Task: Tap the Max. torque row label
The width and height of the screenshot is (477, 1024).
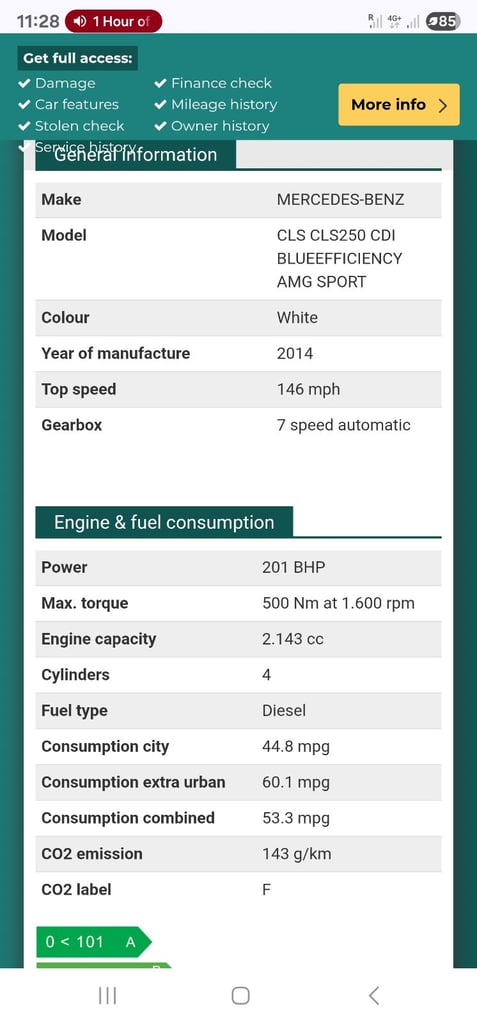Action: (x=85, y=603)
